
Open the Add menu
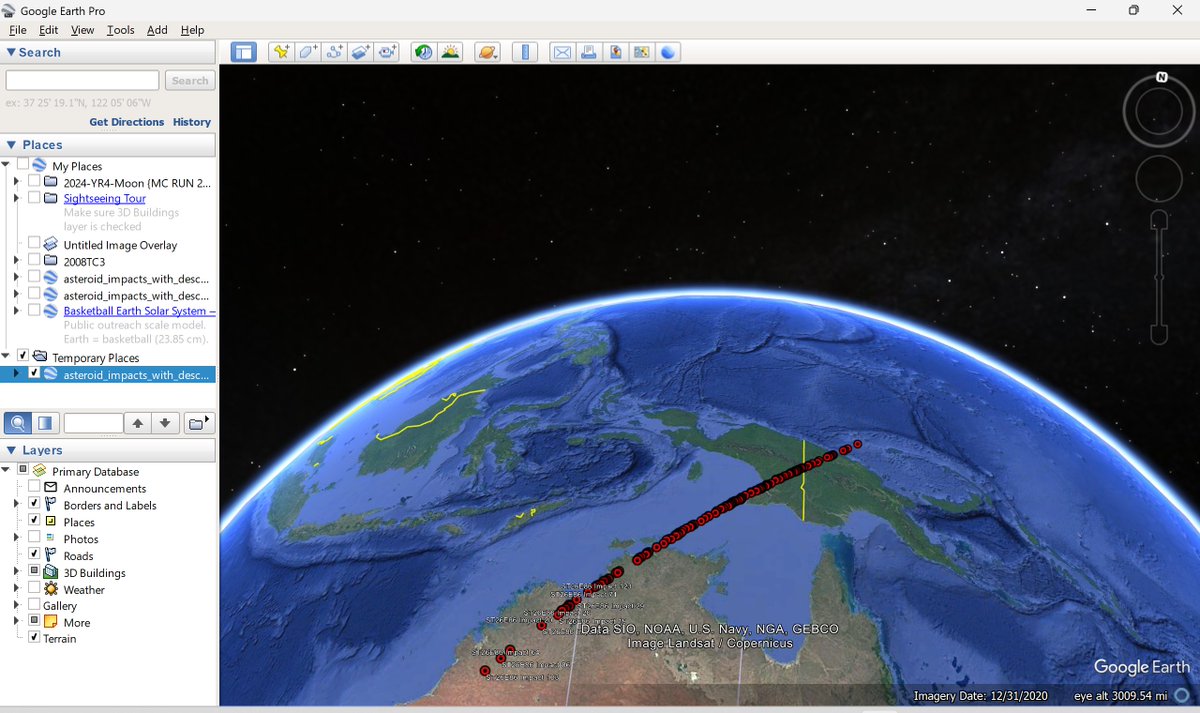157,30
